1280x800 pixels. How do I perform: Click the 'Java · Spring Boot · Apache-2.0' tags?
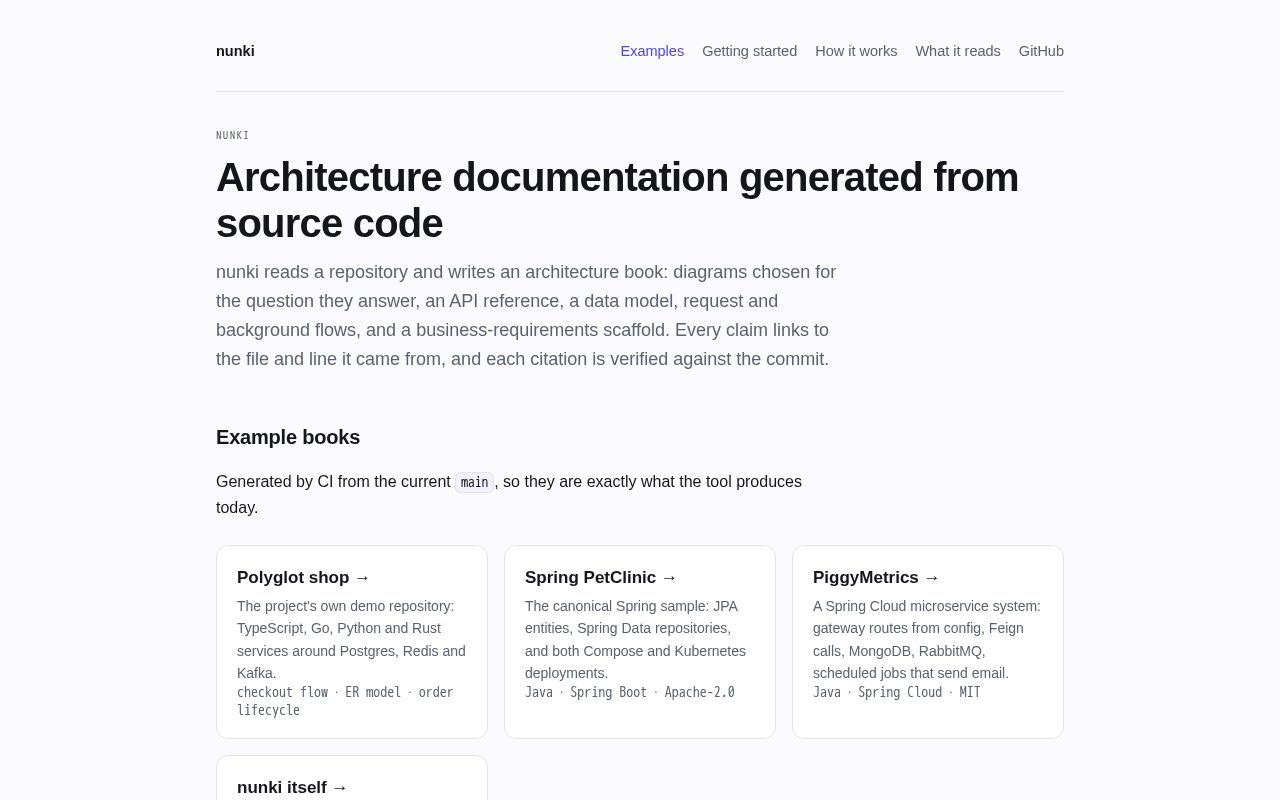click(630, 692)
